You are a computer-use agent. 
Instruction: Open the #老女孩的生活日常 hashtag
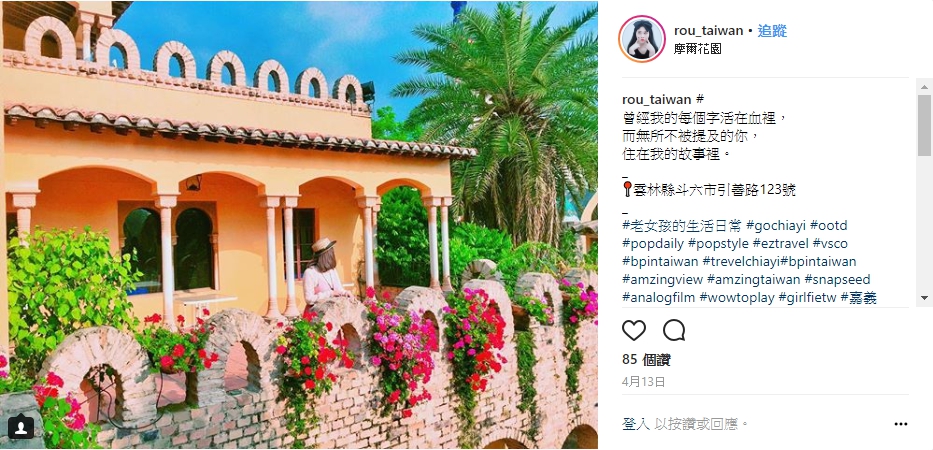(x=682, y=226)
